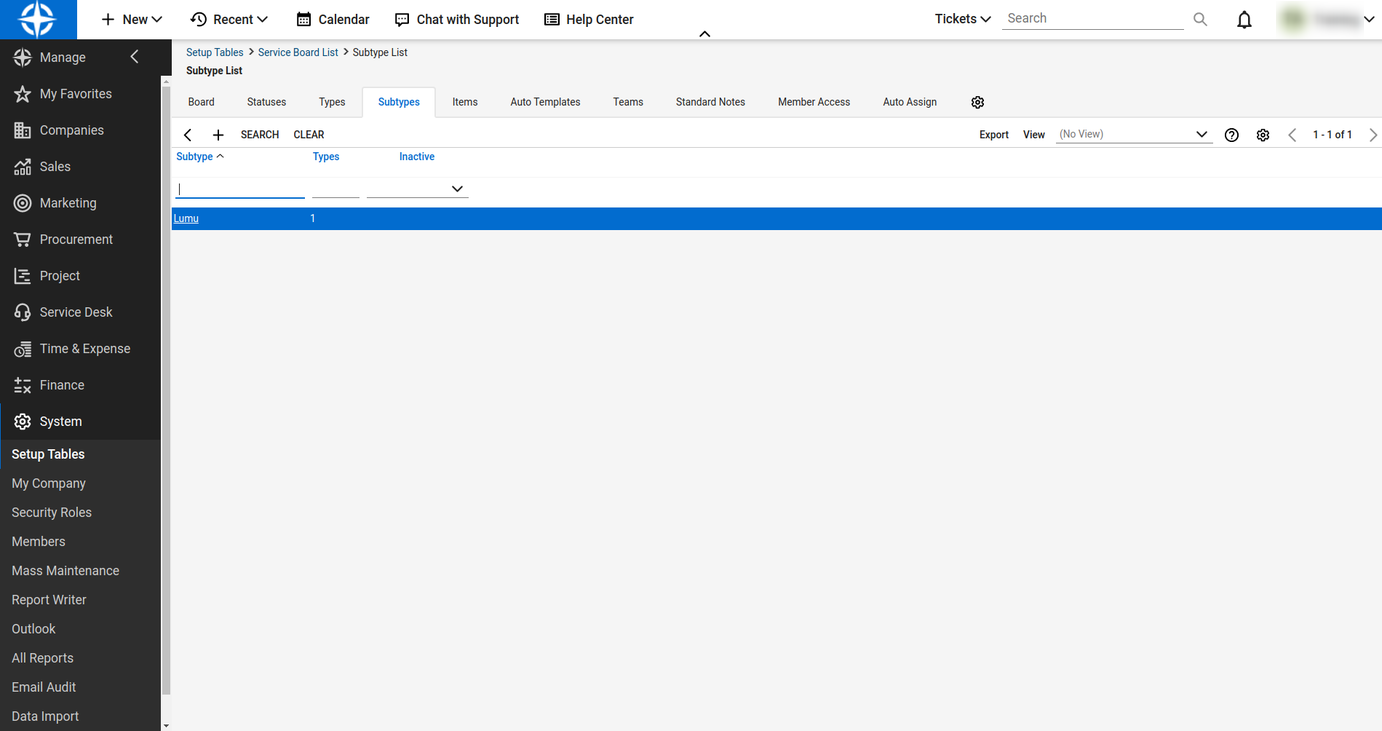Focus the Subtype filter input field
Image resolution: width=1382 pixels, height=731 pixels.
pos(240,189)
